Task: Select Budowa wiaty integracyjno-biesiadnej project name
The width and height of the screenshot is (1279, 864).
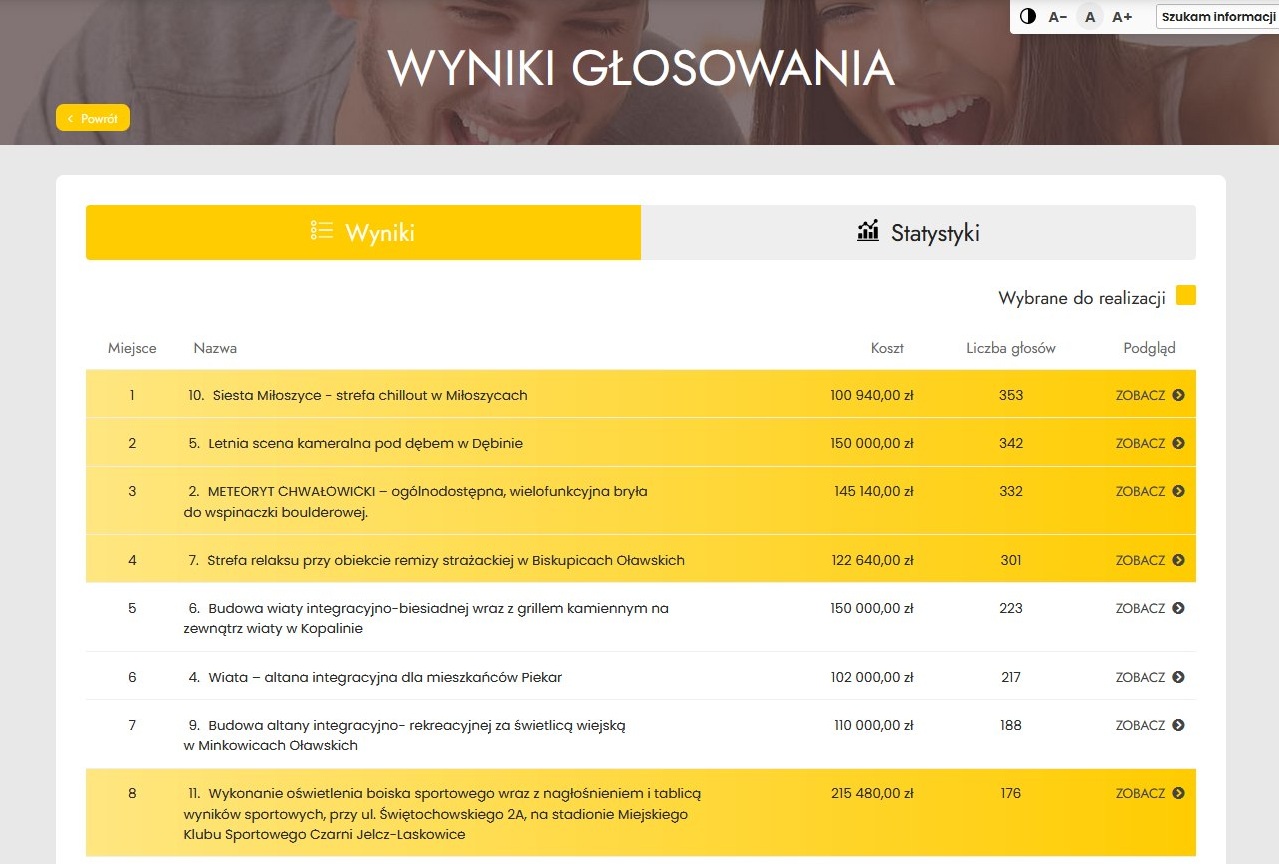Action: pos(427,619)
